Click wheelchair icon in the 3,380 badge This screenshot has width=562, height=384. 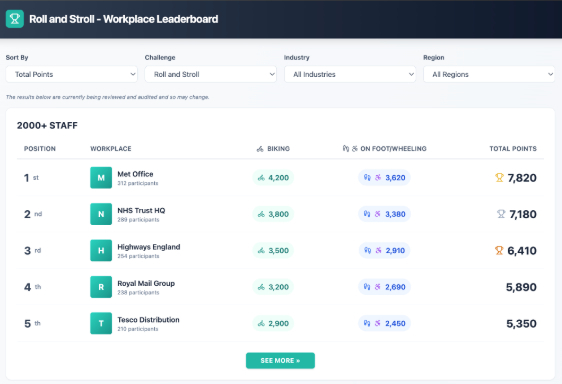tap(378, 214)
